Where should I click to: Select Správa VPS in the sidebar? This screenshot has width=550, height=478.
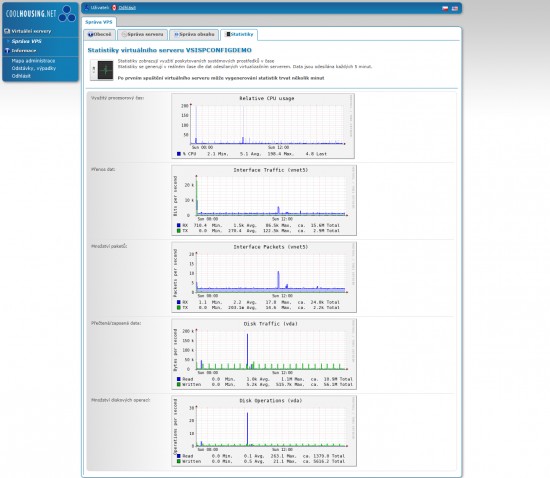coord(26,41)
